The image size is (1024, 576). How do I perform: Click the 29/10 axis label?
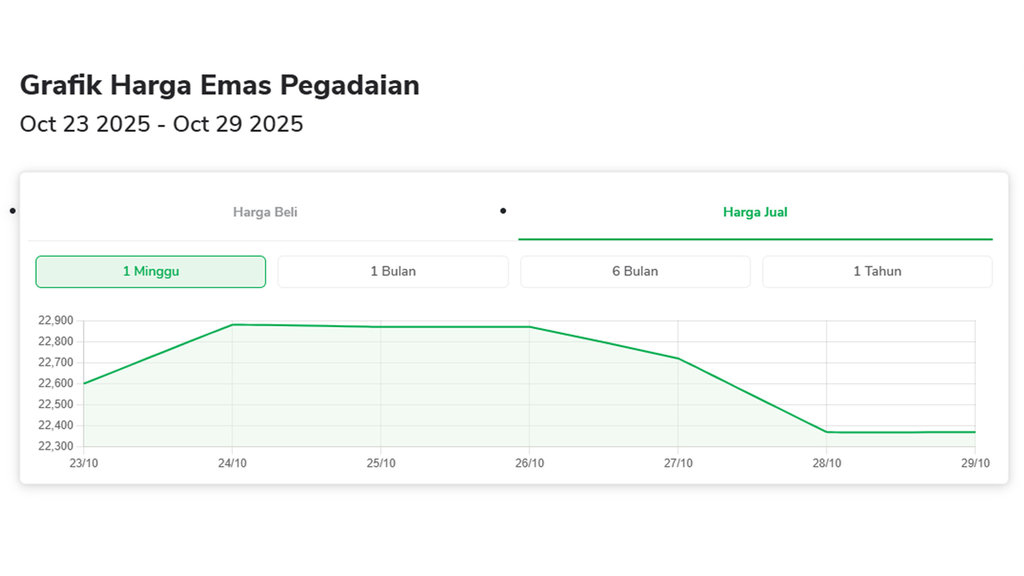[x=976, y=463]
